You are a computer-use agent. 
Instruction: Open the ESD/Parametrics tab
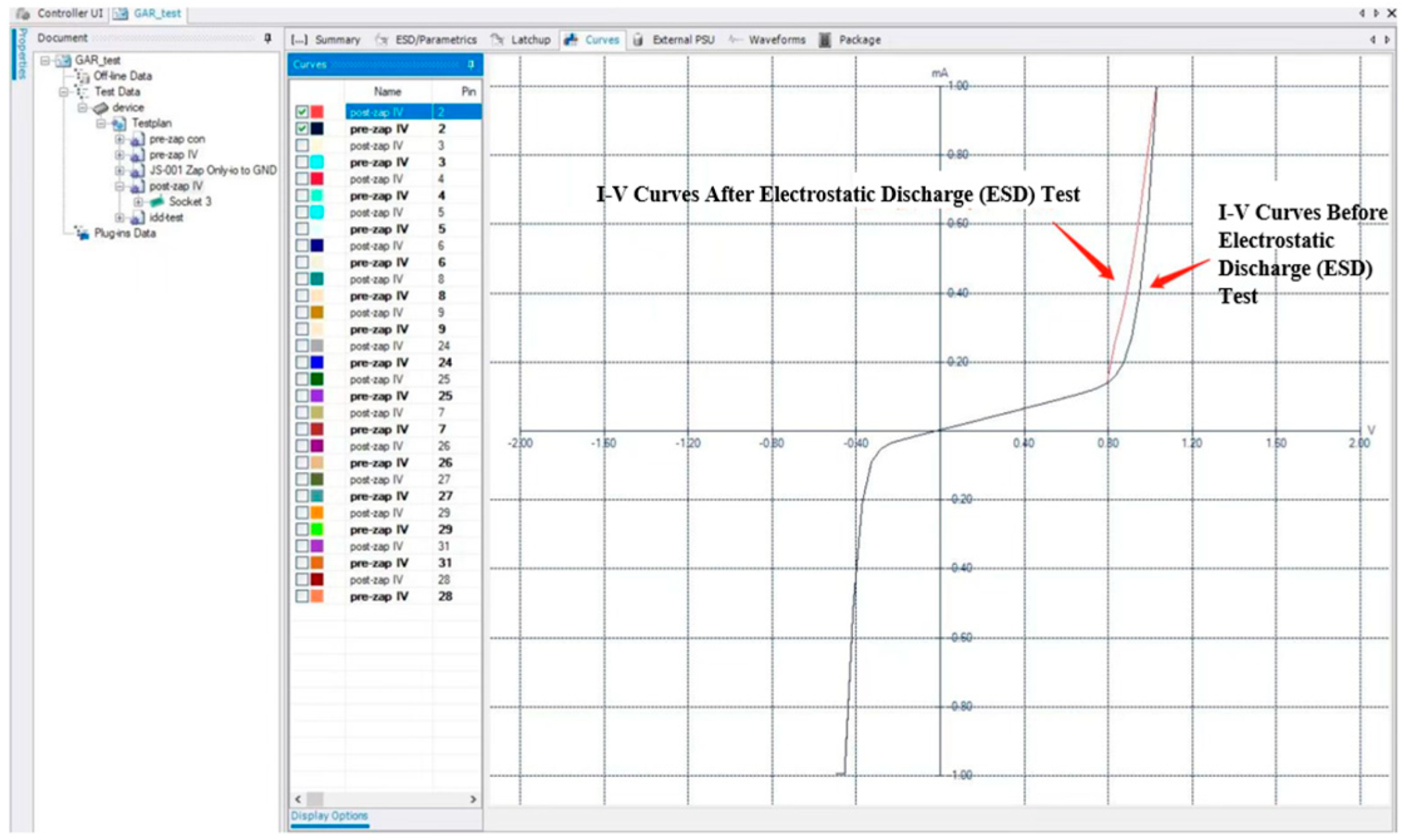pyautogui.click(x=435, y=40)
